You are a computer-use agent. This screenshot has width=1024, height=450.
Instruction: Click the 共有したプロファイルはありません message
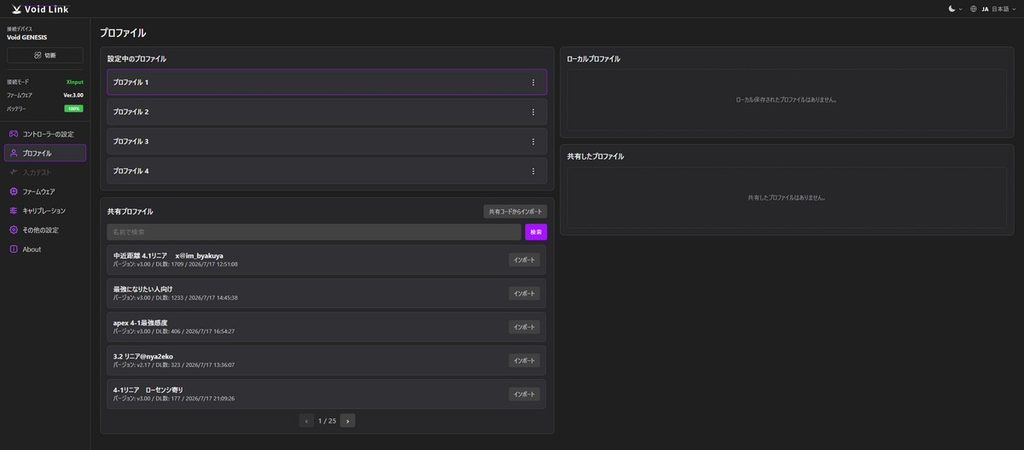786,197
